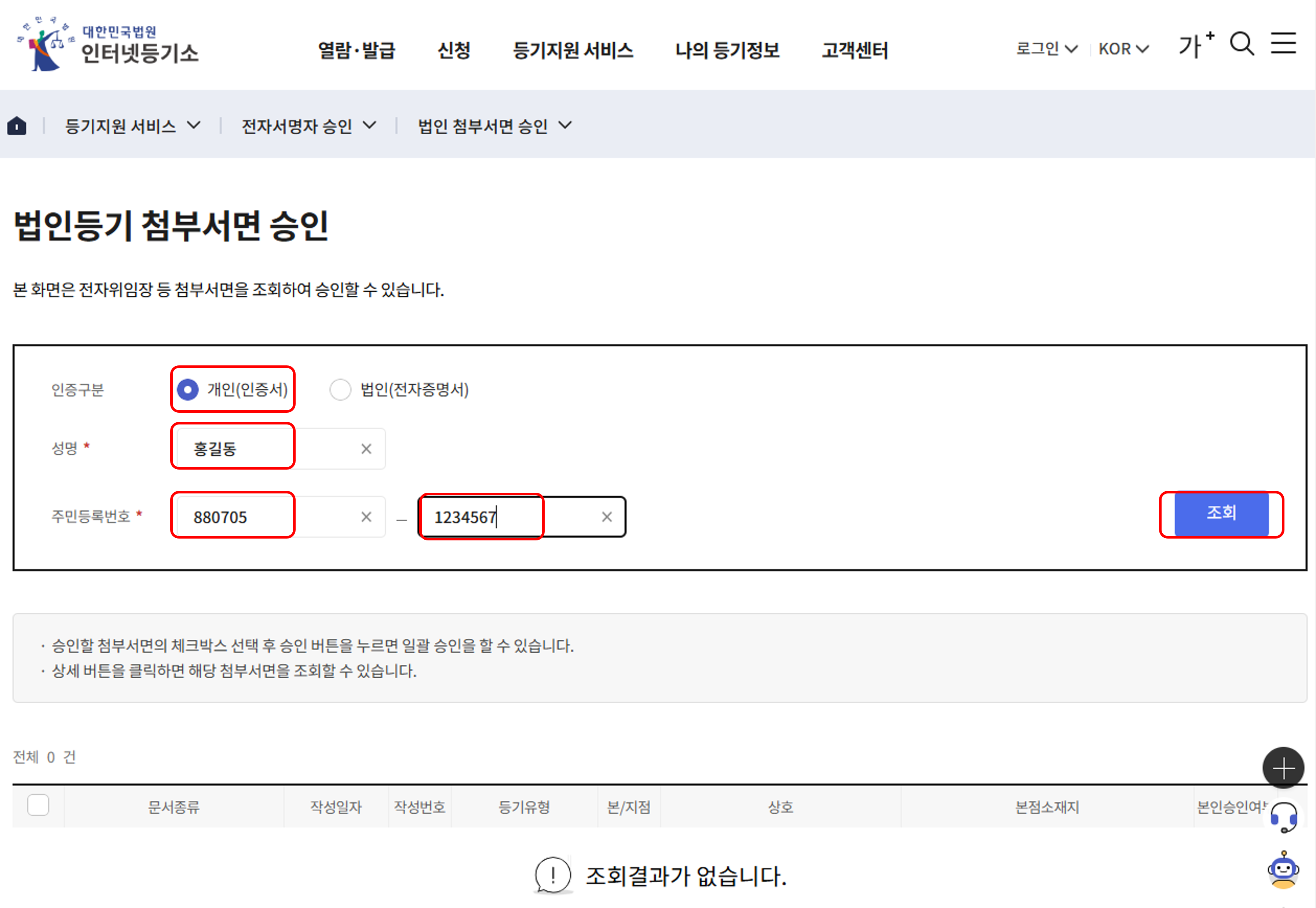The image size is (1316, 908).
Task: Select the 법인(전자증명서) radio button
Action: 340,390
